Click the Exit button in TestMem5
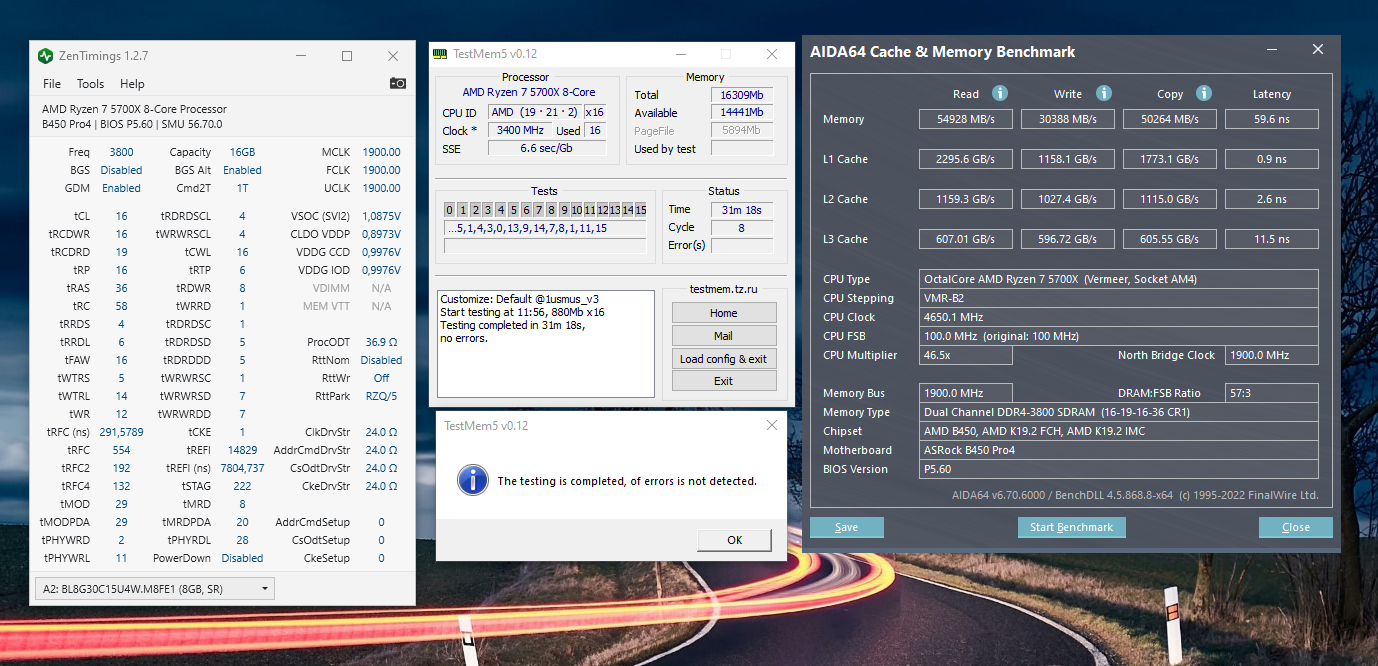The height and width of the screenshot is (666, 1378). [x=724, y=381]
